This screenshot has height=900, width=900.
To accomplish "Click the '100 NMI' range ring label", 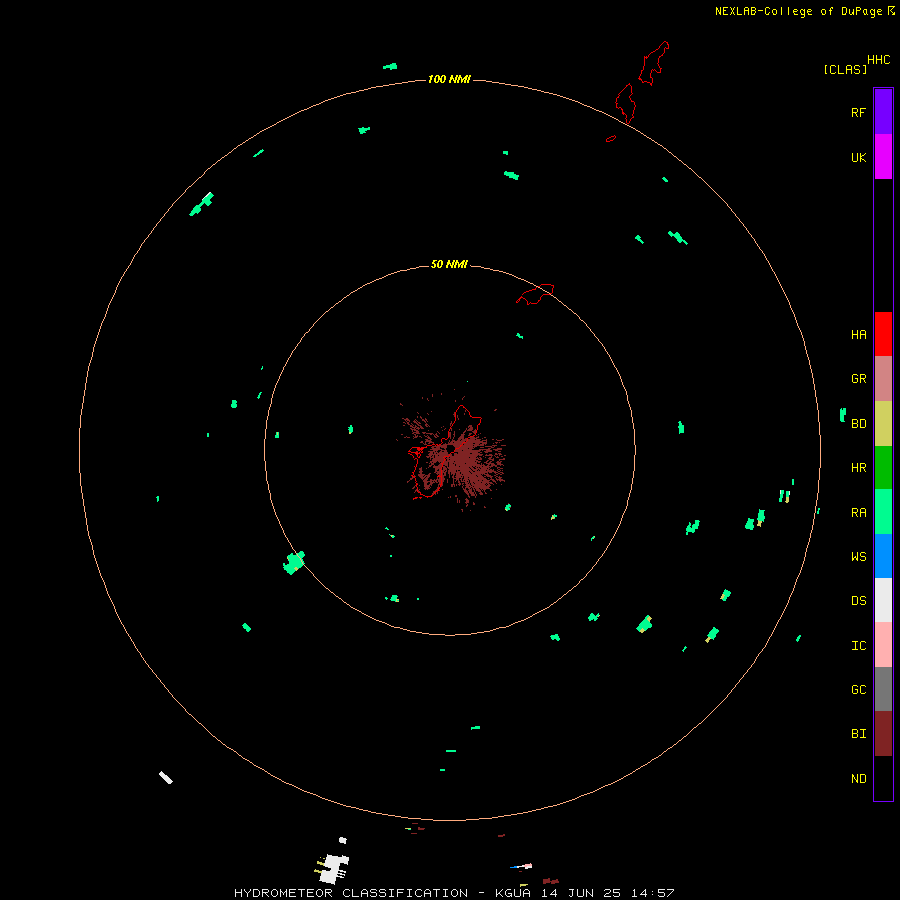I will click(x=449, y=79).
